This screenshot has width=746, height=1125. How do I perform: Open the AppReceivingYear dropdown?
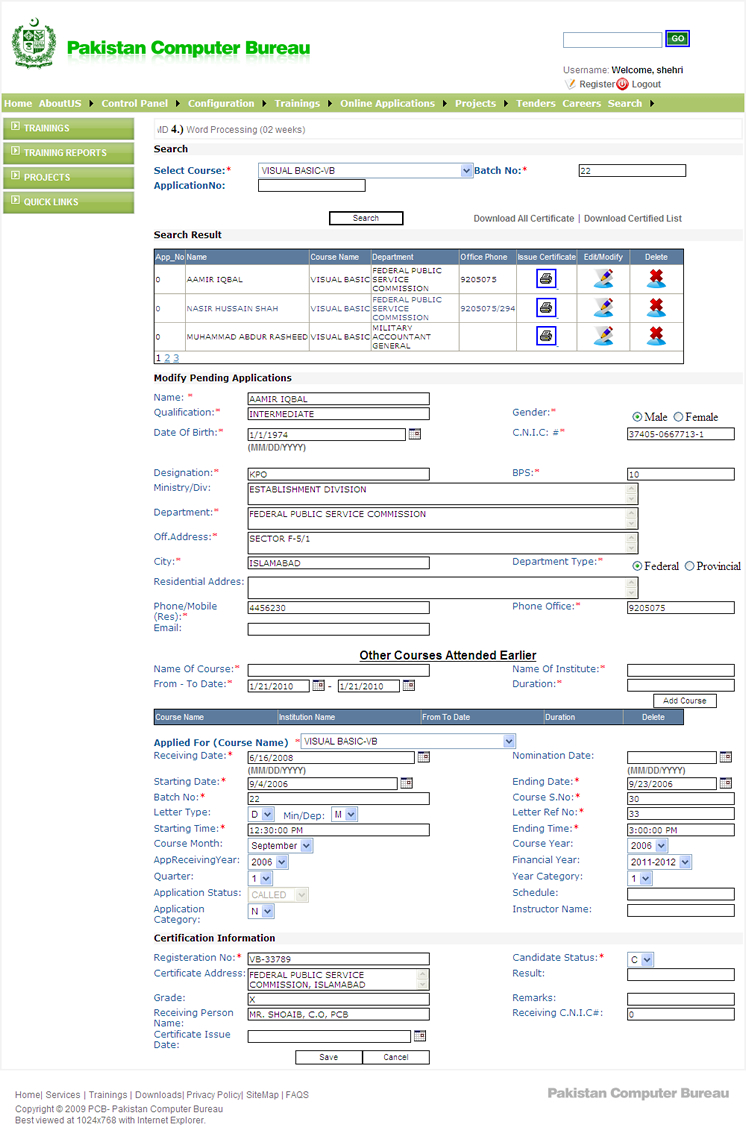pos(268,862)
